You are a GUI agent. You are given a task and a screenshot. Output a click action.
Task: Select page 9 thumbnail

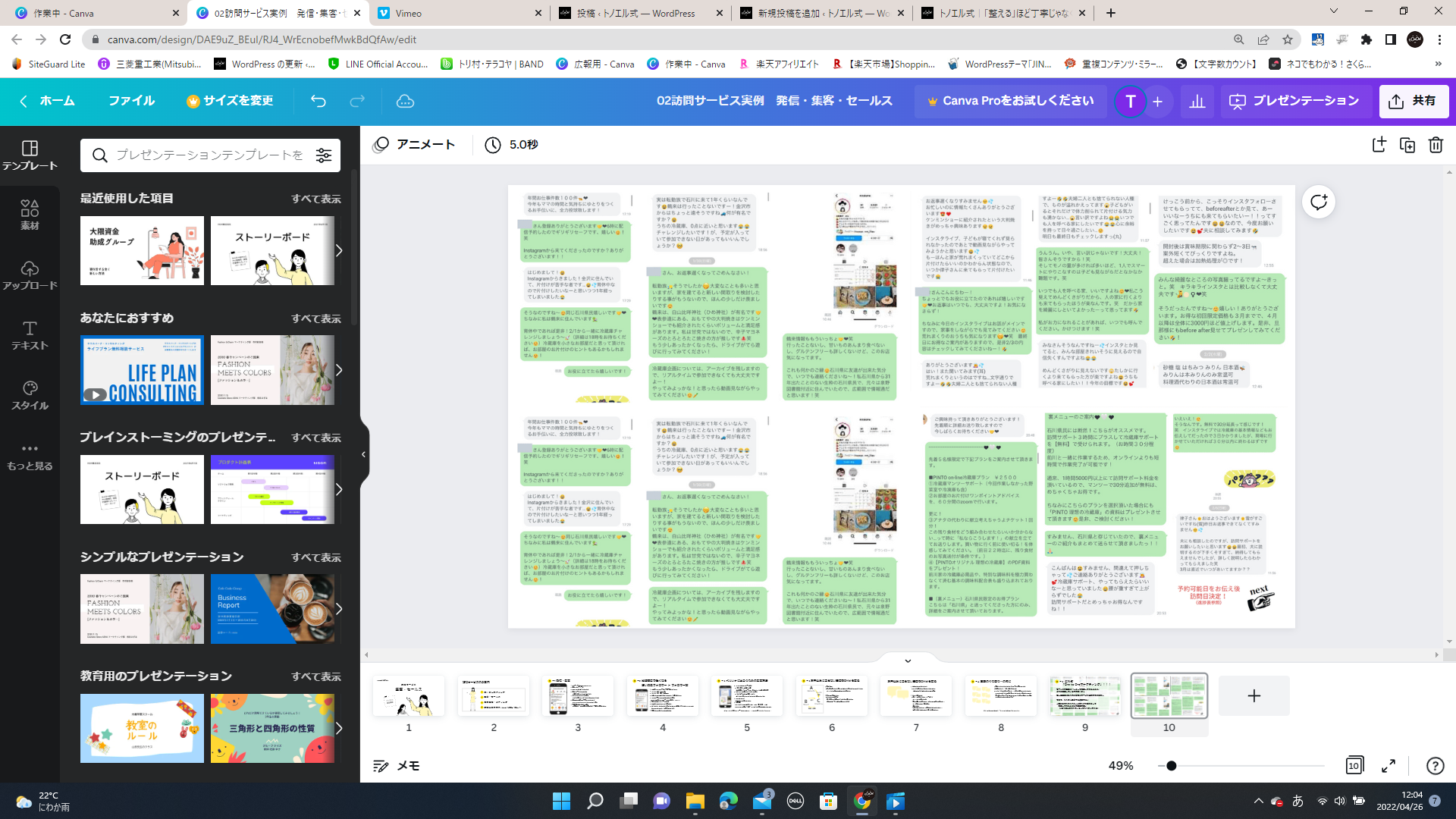point(1084,696)
